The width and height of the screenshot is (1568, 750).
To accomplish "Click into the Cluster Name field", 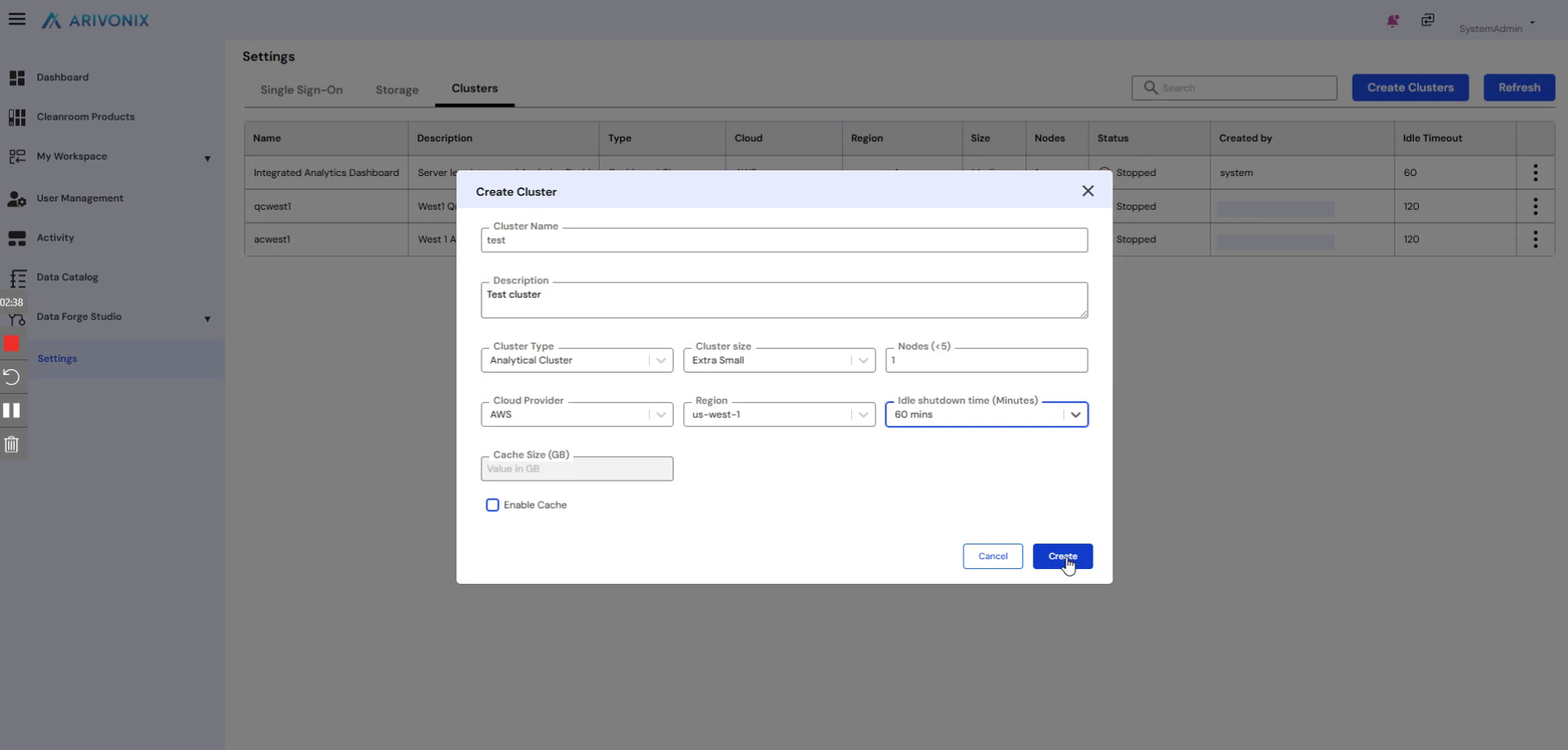I will coord(783,241).
